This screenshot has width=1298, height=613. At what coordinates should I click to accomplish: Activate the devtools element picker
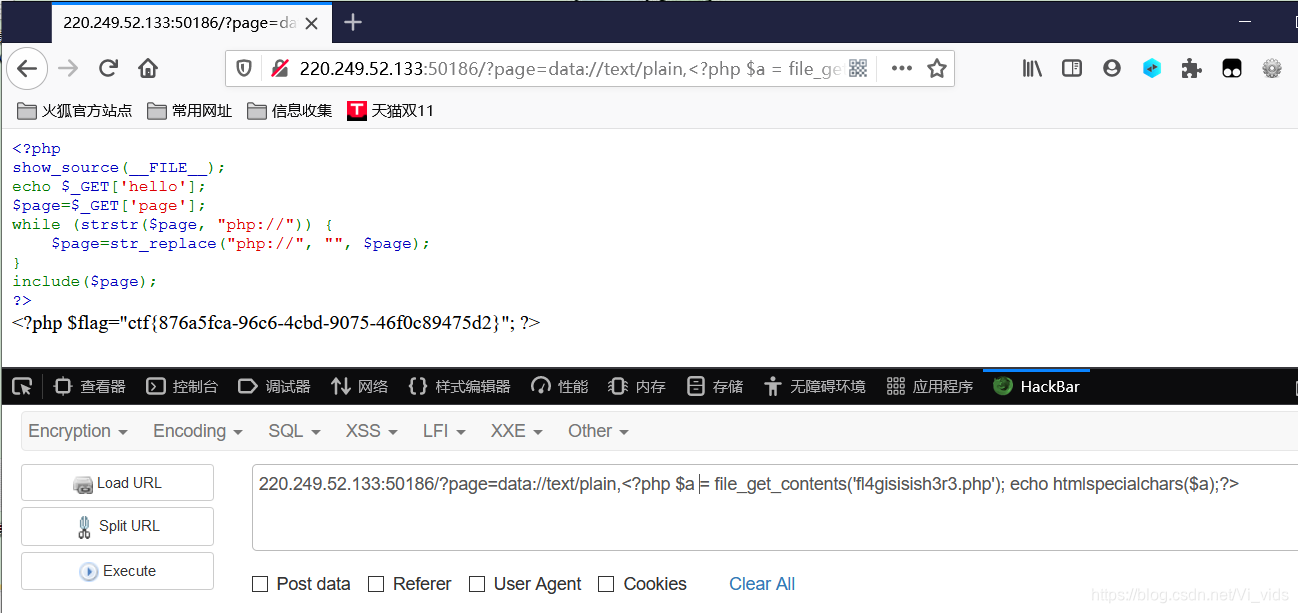tap(22, 386)
